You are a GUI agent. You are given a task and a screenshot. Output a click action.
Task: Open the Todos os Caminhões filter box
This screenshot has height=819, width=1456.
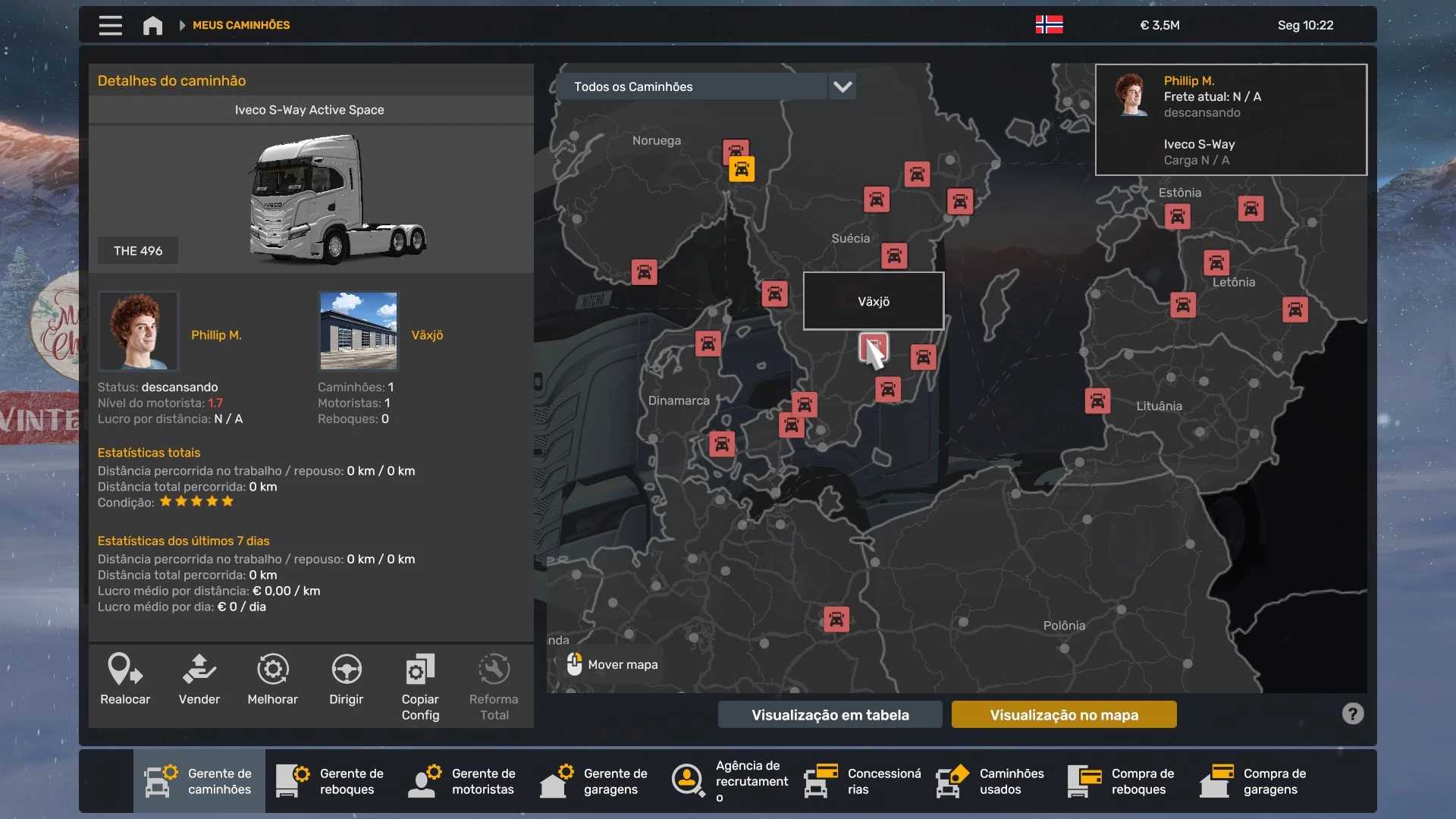[690, 86]
